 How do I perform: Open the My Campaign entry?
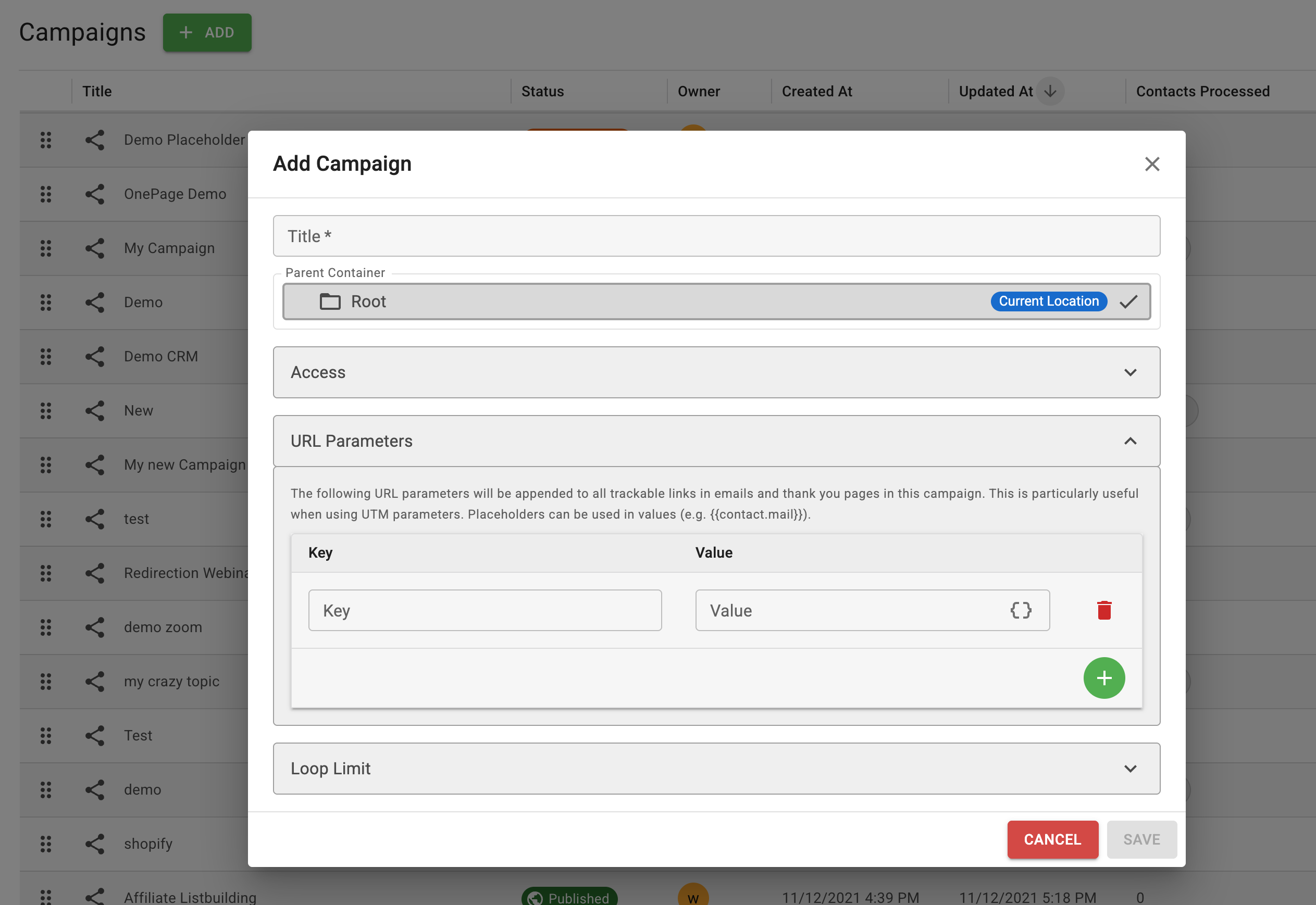[169, 248]
